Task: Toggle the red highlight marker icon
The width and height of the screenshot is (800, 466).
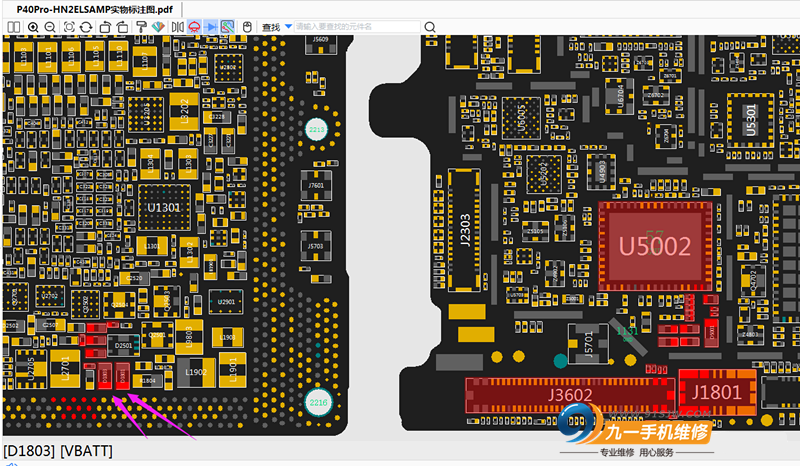Action: click(194, 27)
